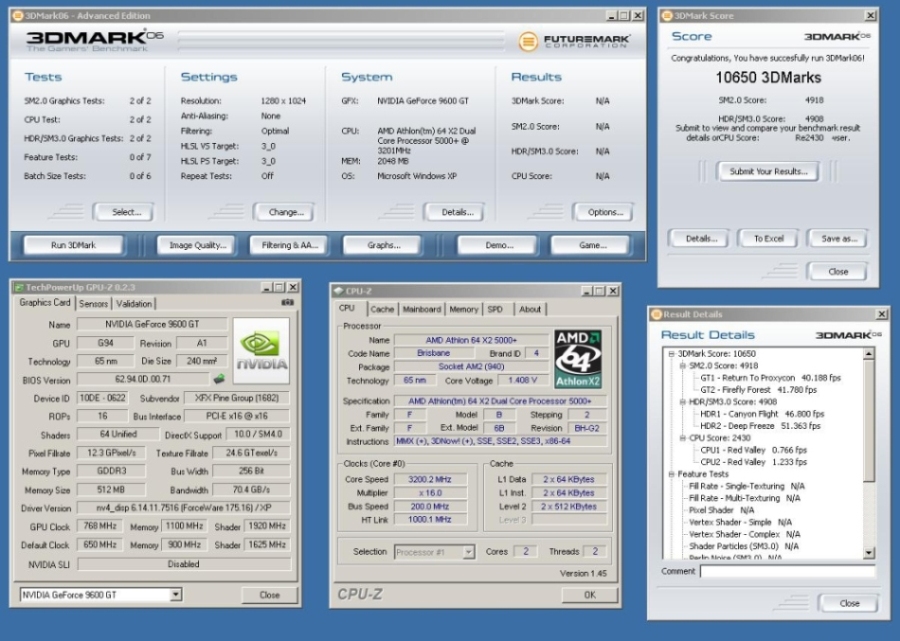The image size is (900, 641).
Task: Click Submit Your Results button
Action: pos(768,171)
